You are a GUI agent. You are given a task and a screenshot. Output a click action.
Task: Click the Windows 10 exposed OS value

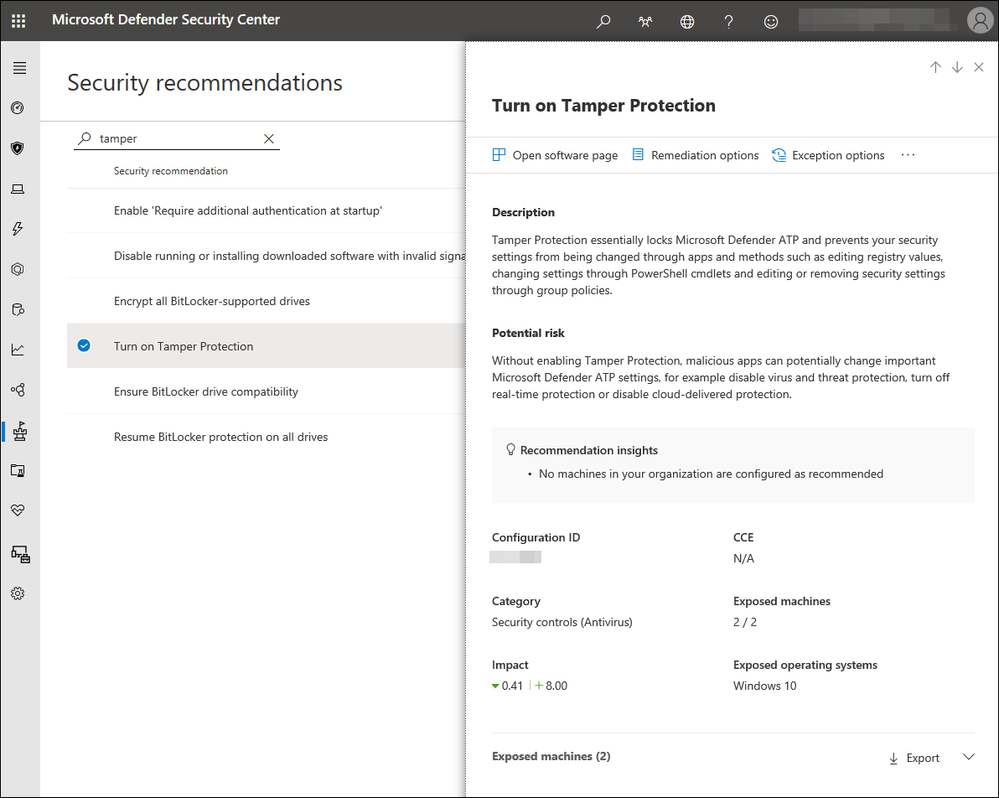(765, 686)
